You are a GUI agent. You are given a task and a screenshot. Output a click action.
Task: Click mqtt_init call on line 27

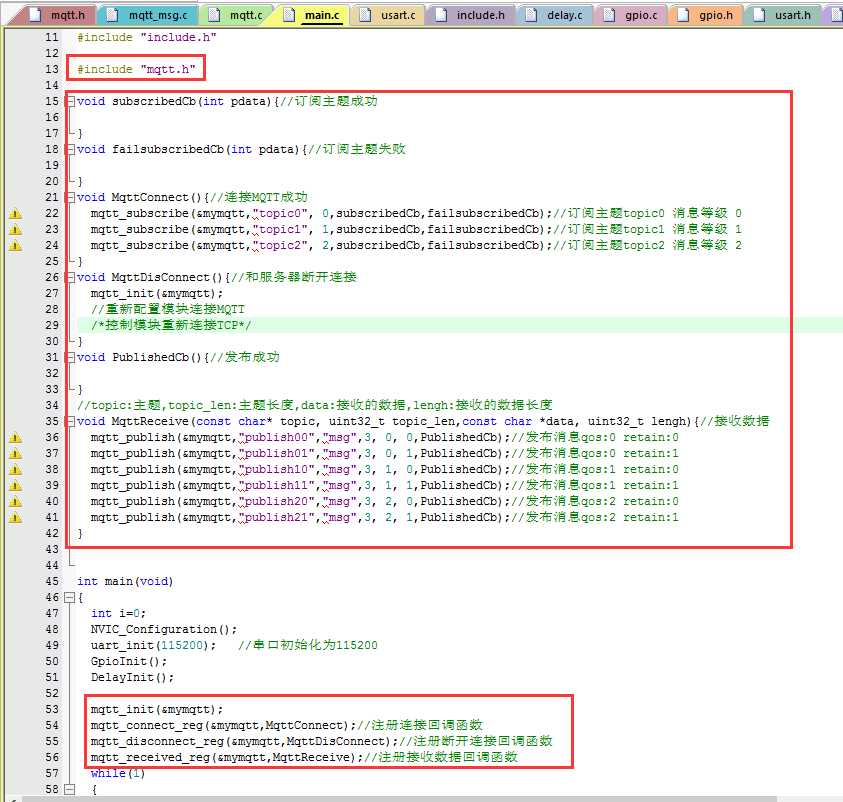pyautogui.click(x=156, y=293)
